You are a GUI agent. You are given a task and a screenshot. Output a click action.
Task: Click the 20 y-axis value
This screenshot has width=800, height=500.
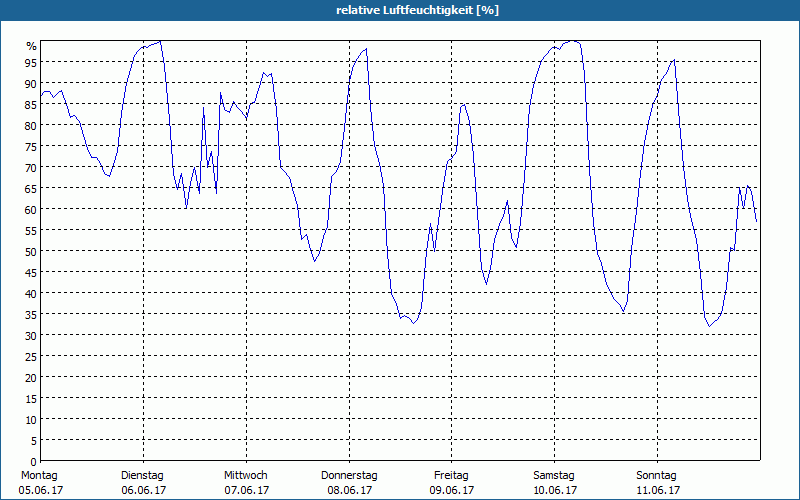point(31,378)
